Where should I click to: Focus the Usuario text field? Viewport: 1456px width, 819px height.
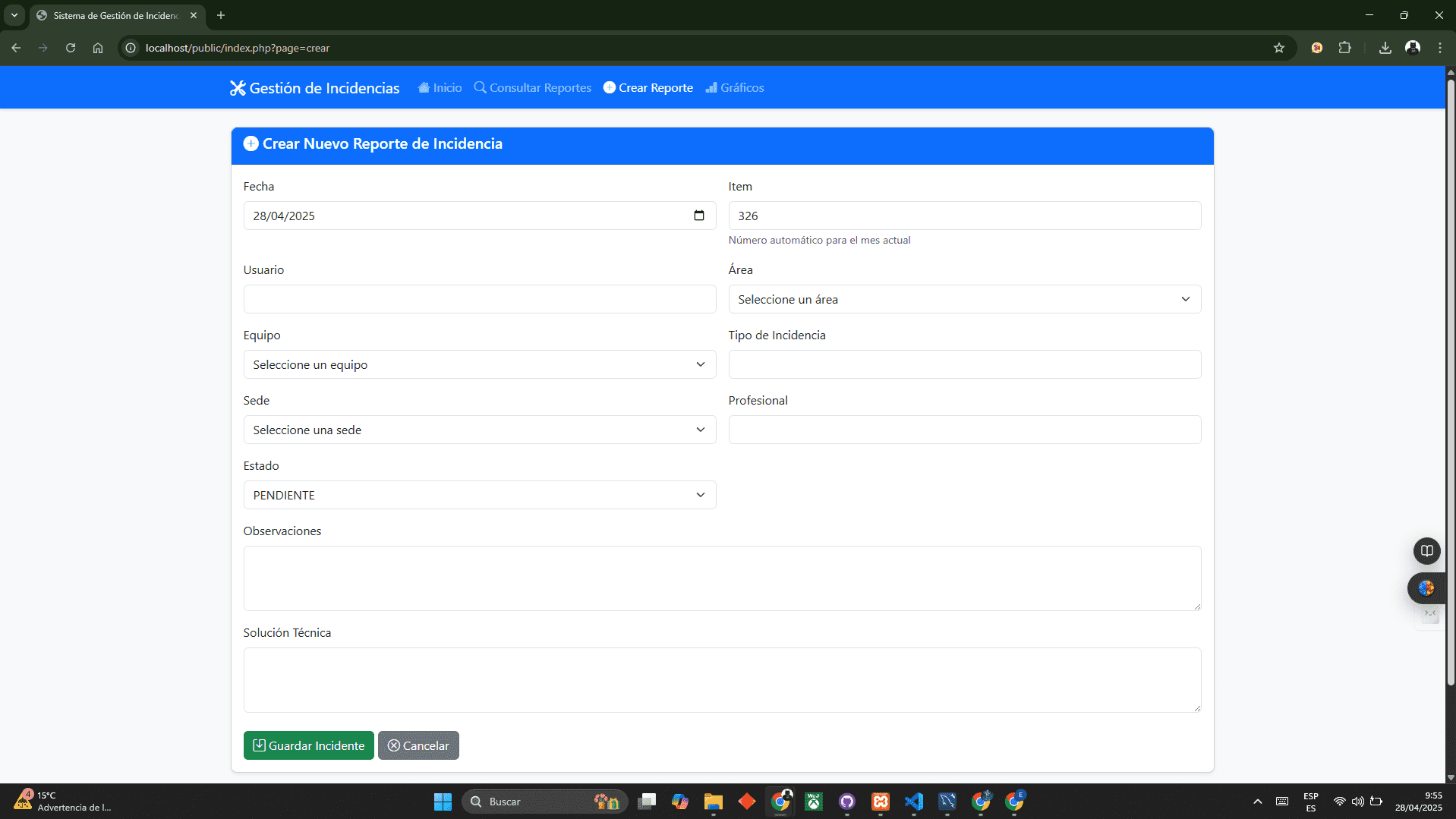coord(479,299)
